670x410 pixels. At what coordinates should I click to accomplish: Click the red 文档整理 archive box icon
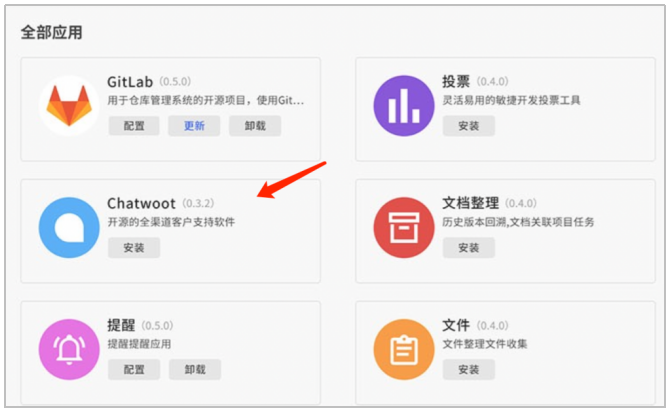[x=404, y=227]
